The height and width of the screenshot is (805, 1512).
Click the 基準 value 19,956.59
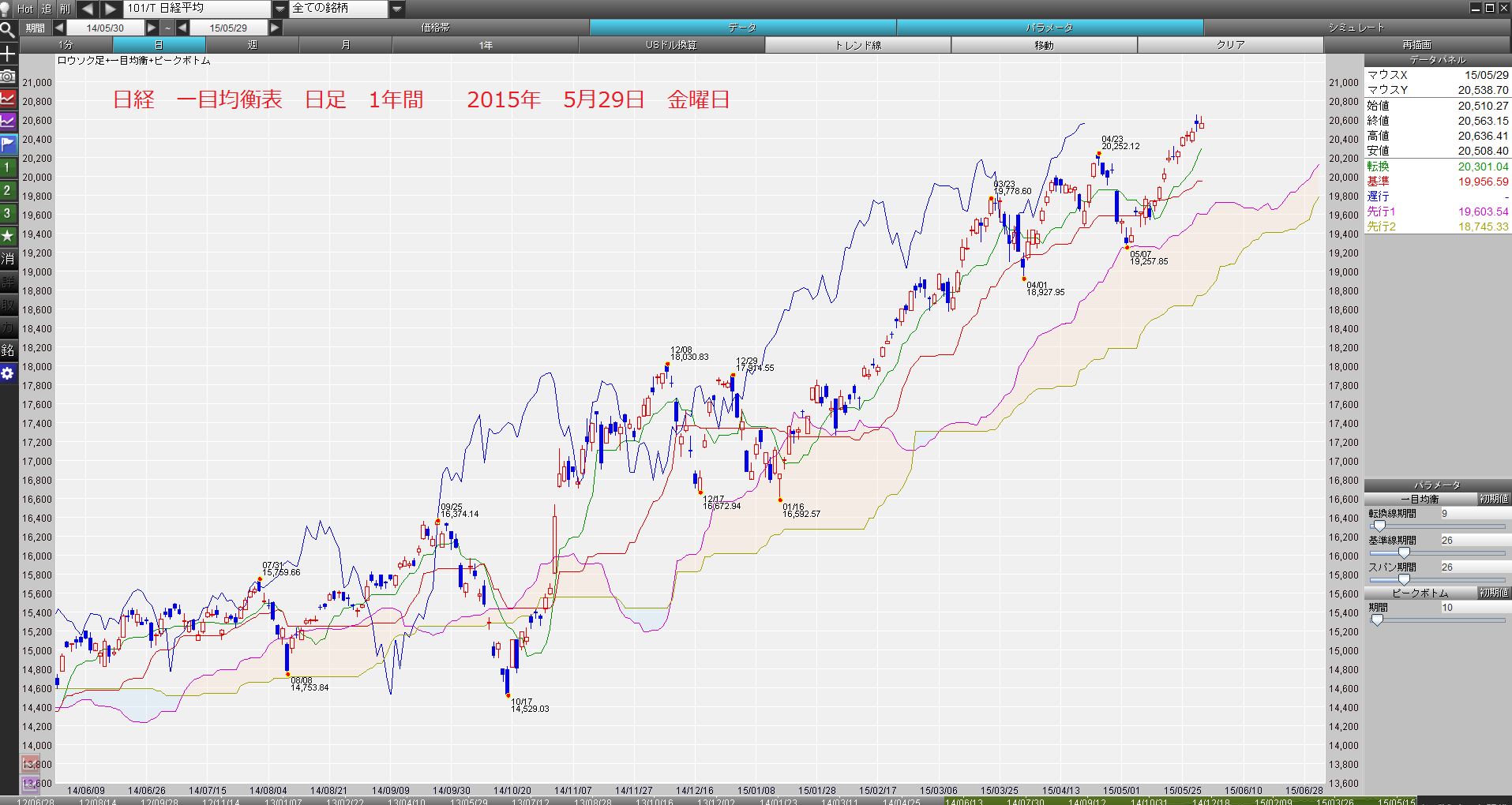coord(1483,182)
